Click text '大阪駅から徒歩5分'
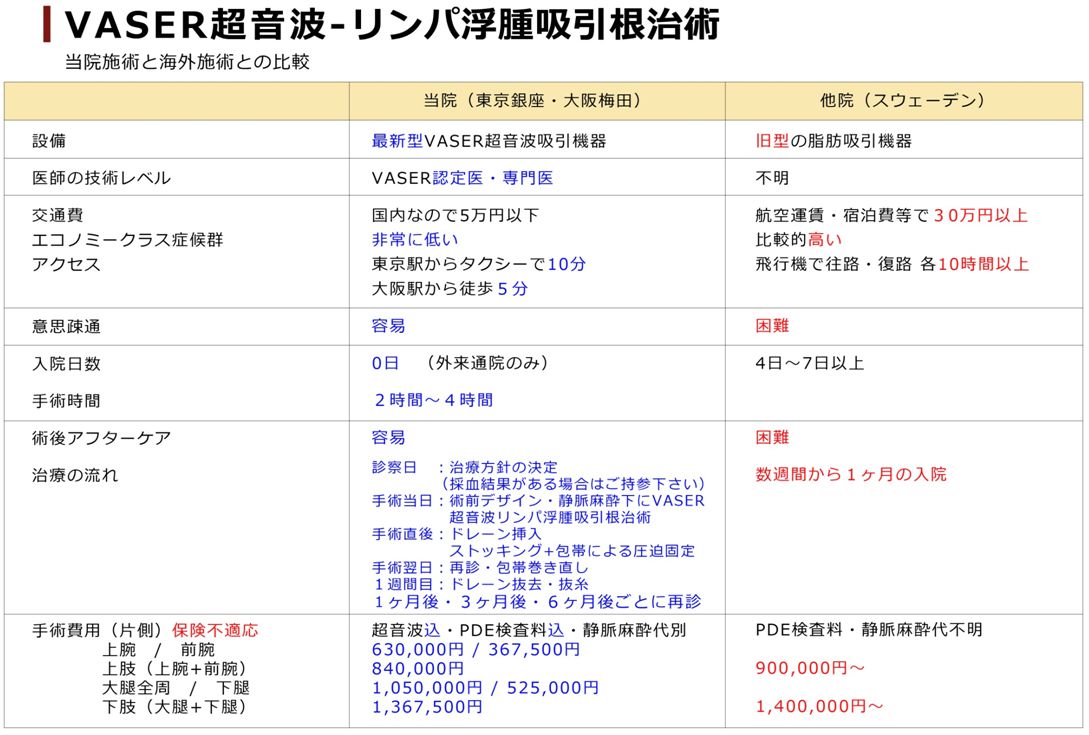1089x735 pixels. tap(449, 289)
